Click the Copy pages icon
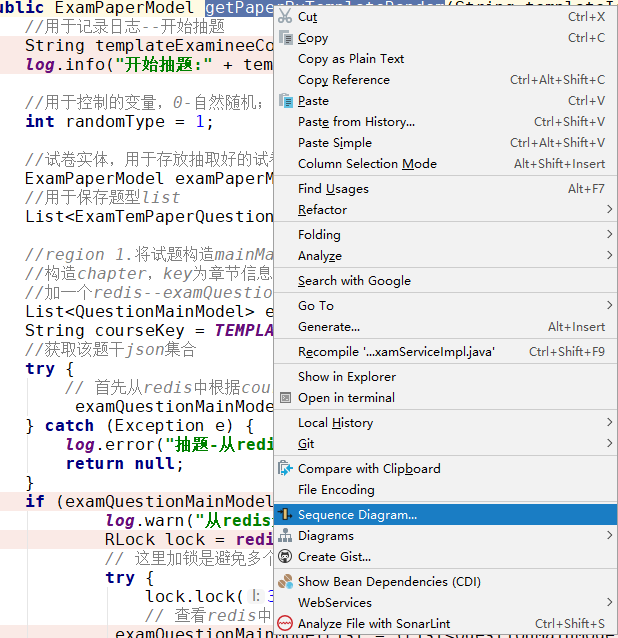 [286, 38]
